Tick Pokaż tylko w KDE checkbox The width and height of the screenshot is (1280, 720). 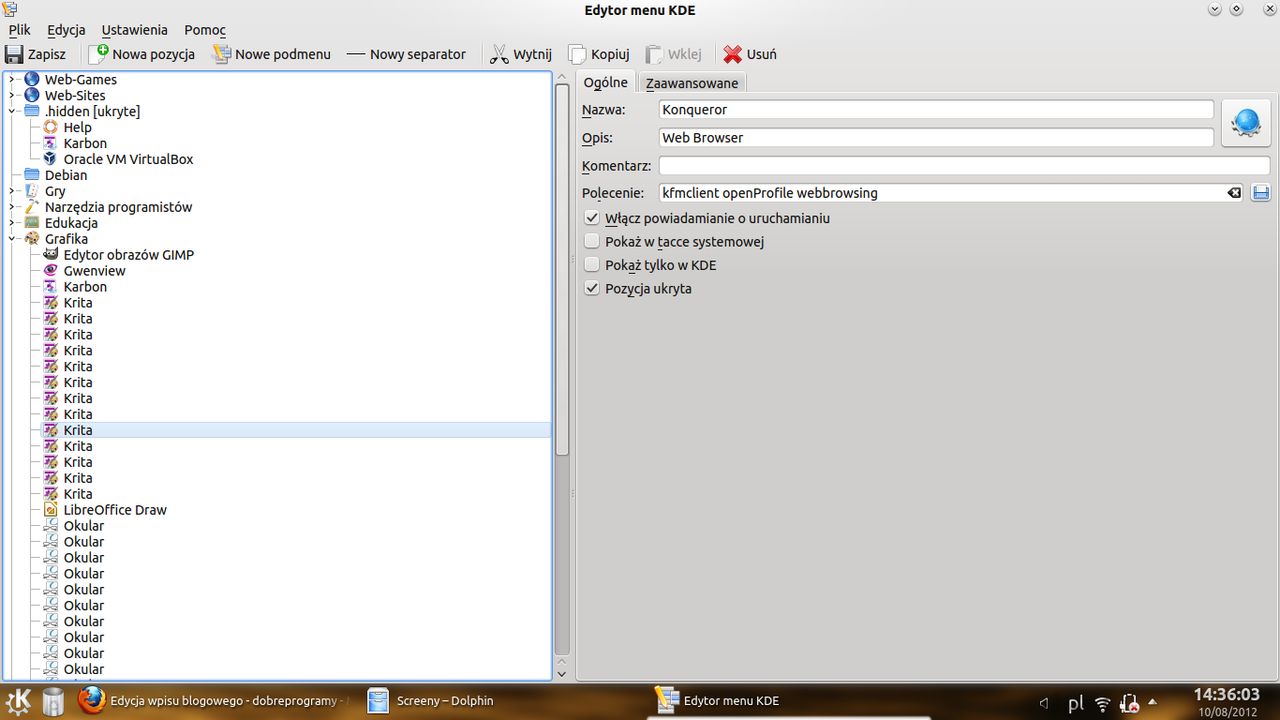click(x=592, y=265)
